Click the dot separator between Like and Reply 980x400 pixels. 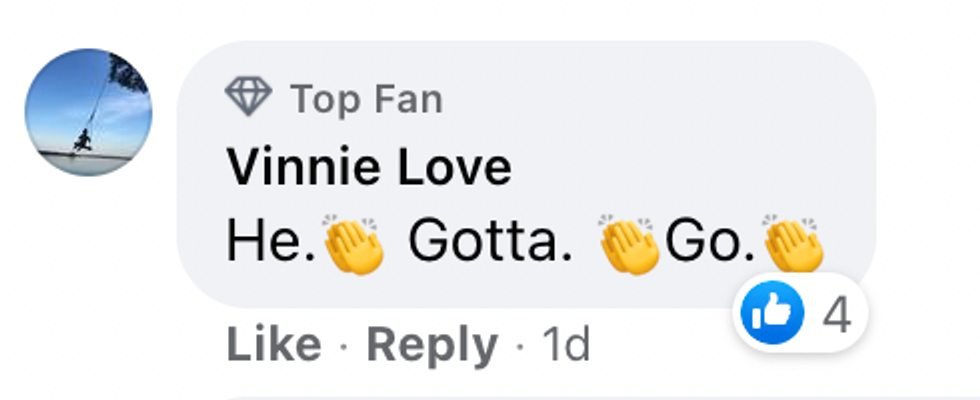(x=344, y=346)
